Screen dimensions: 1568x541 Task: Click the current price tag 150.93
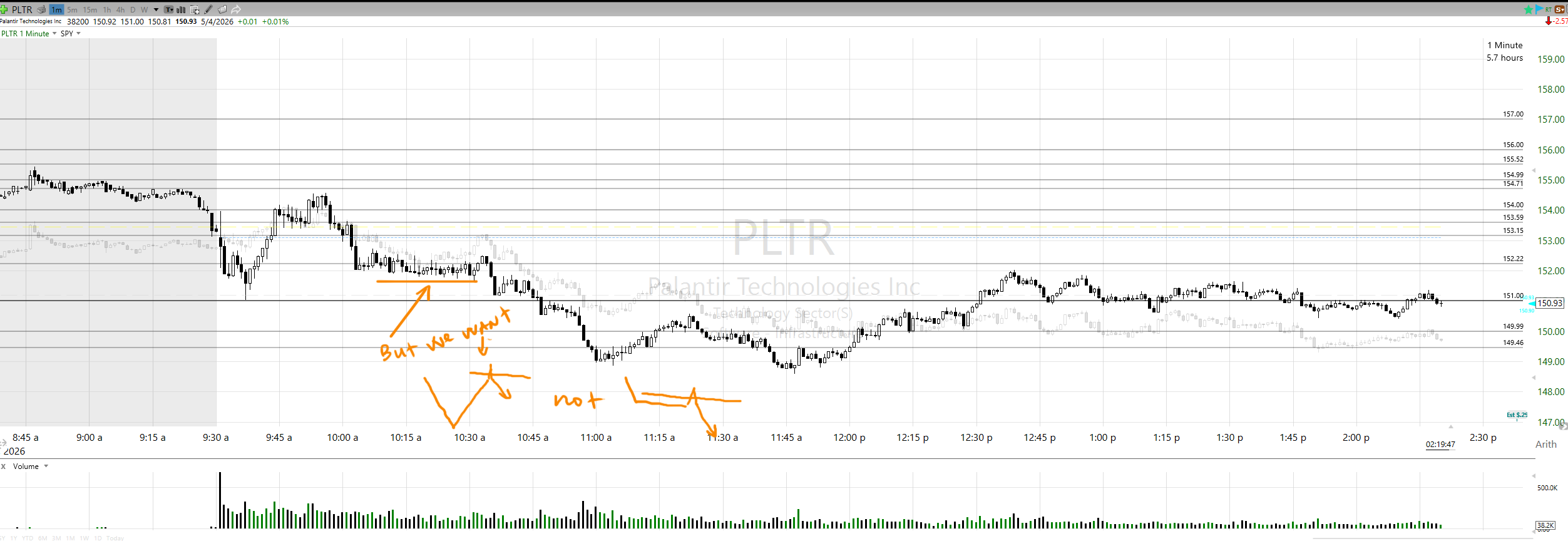point(1550,303)
